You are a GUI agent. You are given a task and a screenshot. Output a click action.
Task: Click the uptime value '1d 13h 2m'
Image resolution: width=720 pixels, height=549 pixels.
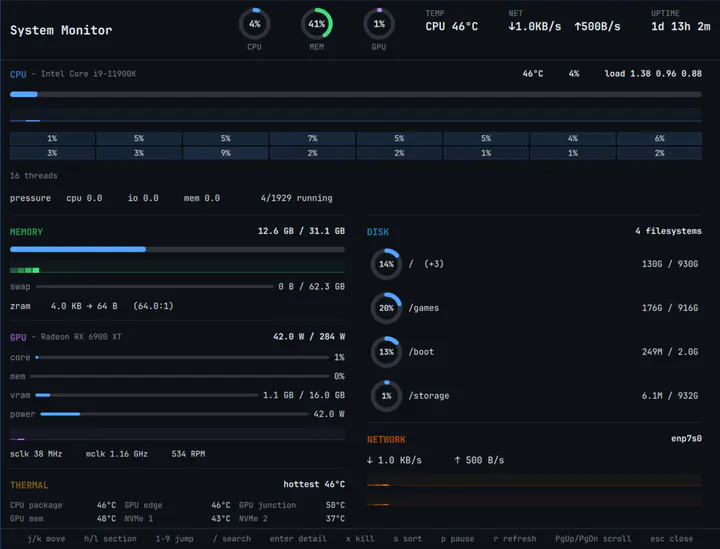[681, 27]
